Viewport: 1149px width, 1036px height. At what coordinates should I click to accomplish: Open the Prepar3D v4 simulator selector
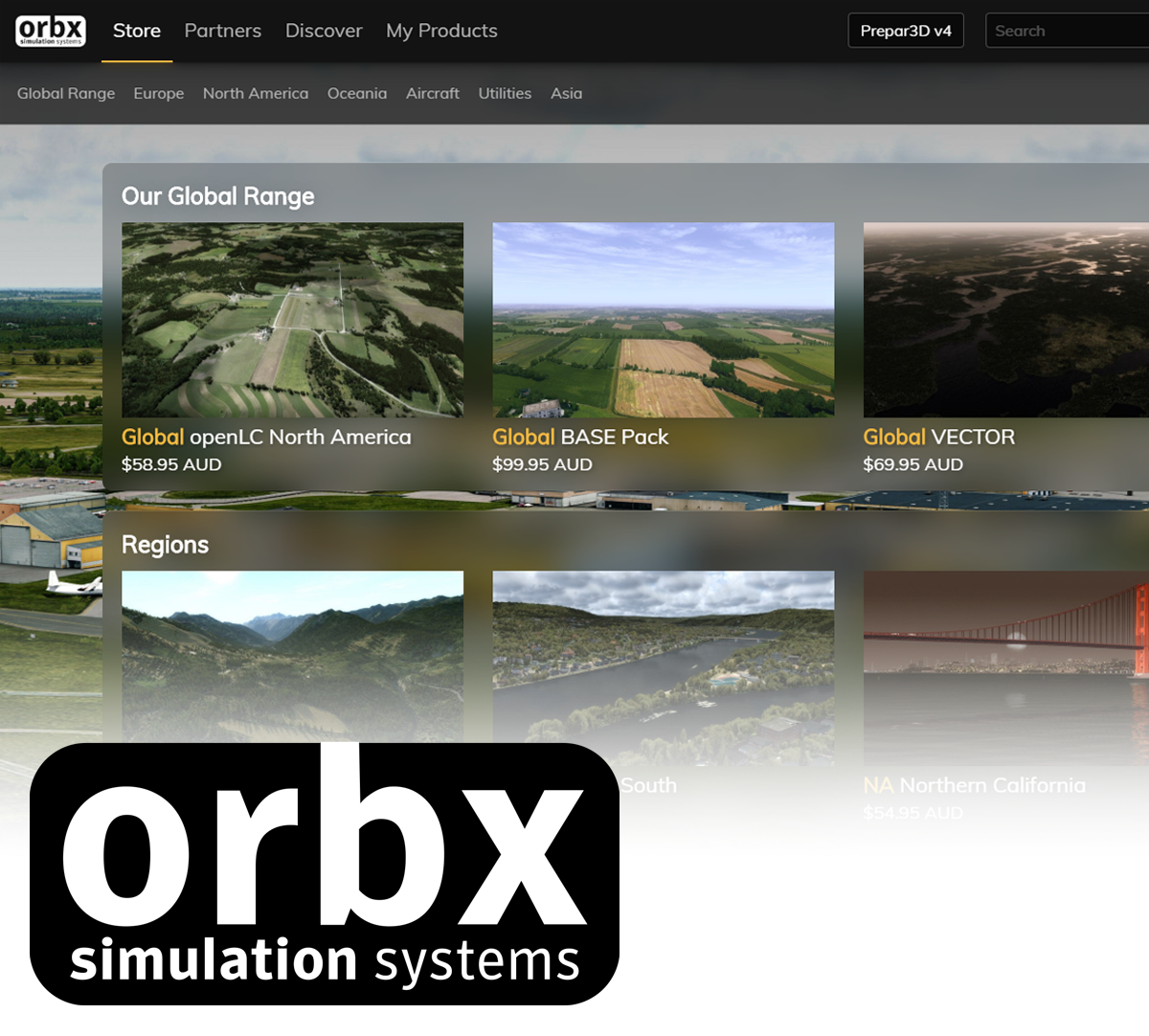click(x=906, y=31)
